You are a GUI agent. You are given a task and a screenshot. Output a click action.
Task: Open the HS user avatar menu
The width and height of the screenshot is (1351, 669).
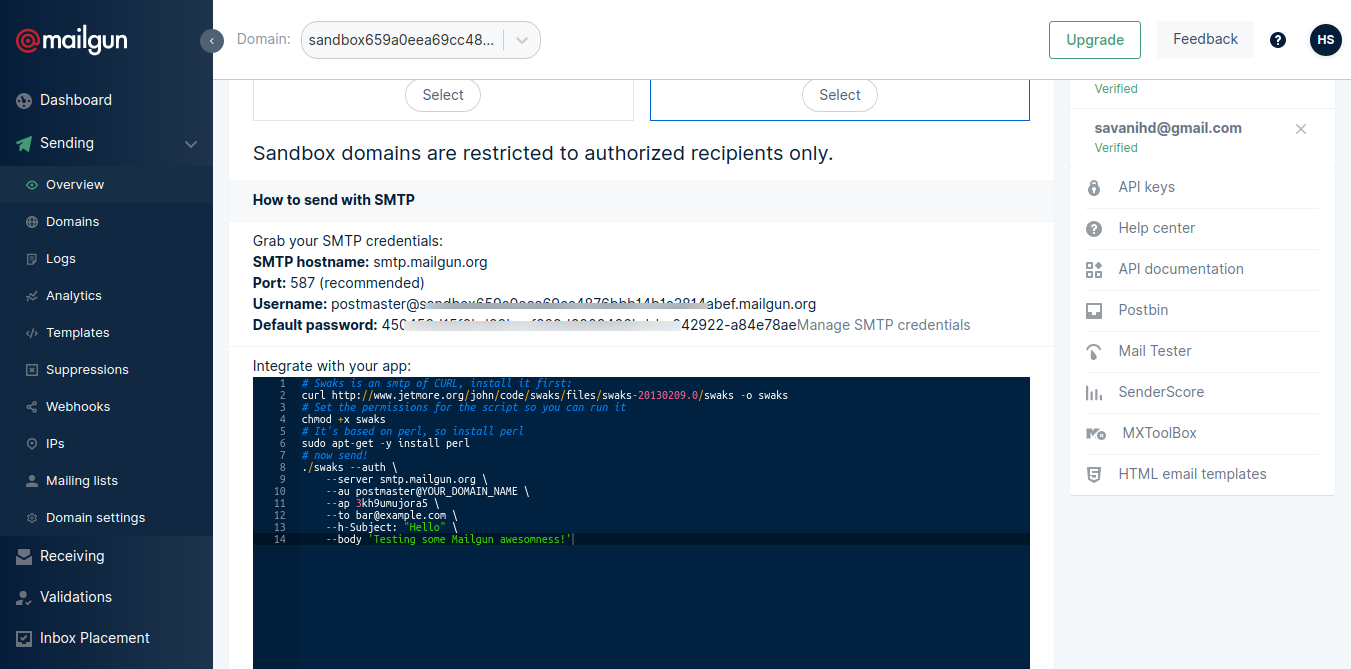click(1325, 40)
